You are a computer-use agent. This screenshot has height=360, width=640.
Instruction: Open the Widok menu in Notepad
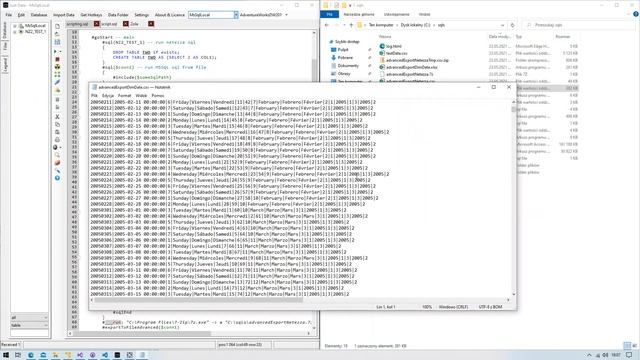coord(141,96)
